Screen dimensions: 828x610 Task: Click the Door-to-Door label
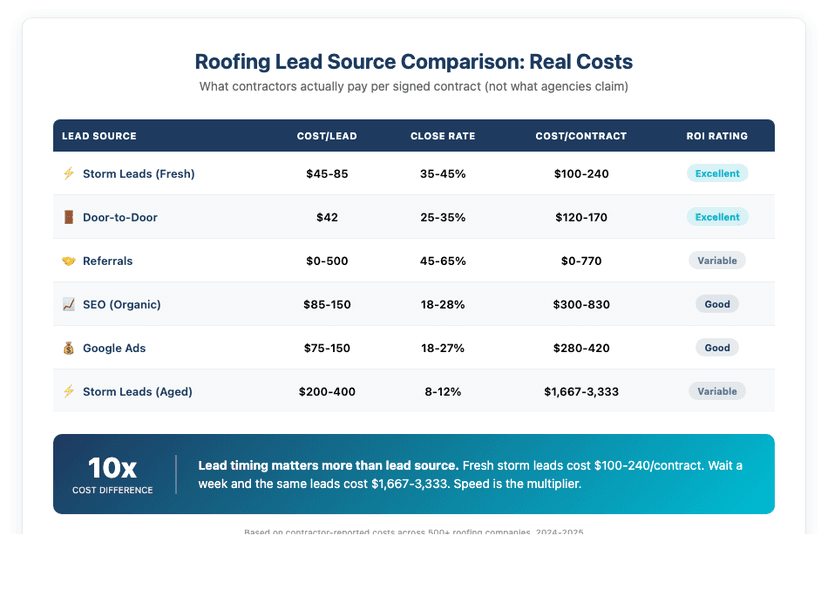[120, 217]
